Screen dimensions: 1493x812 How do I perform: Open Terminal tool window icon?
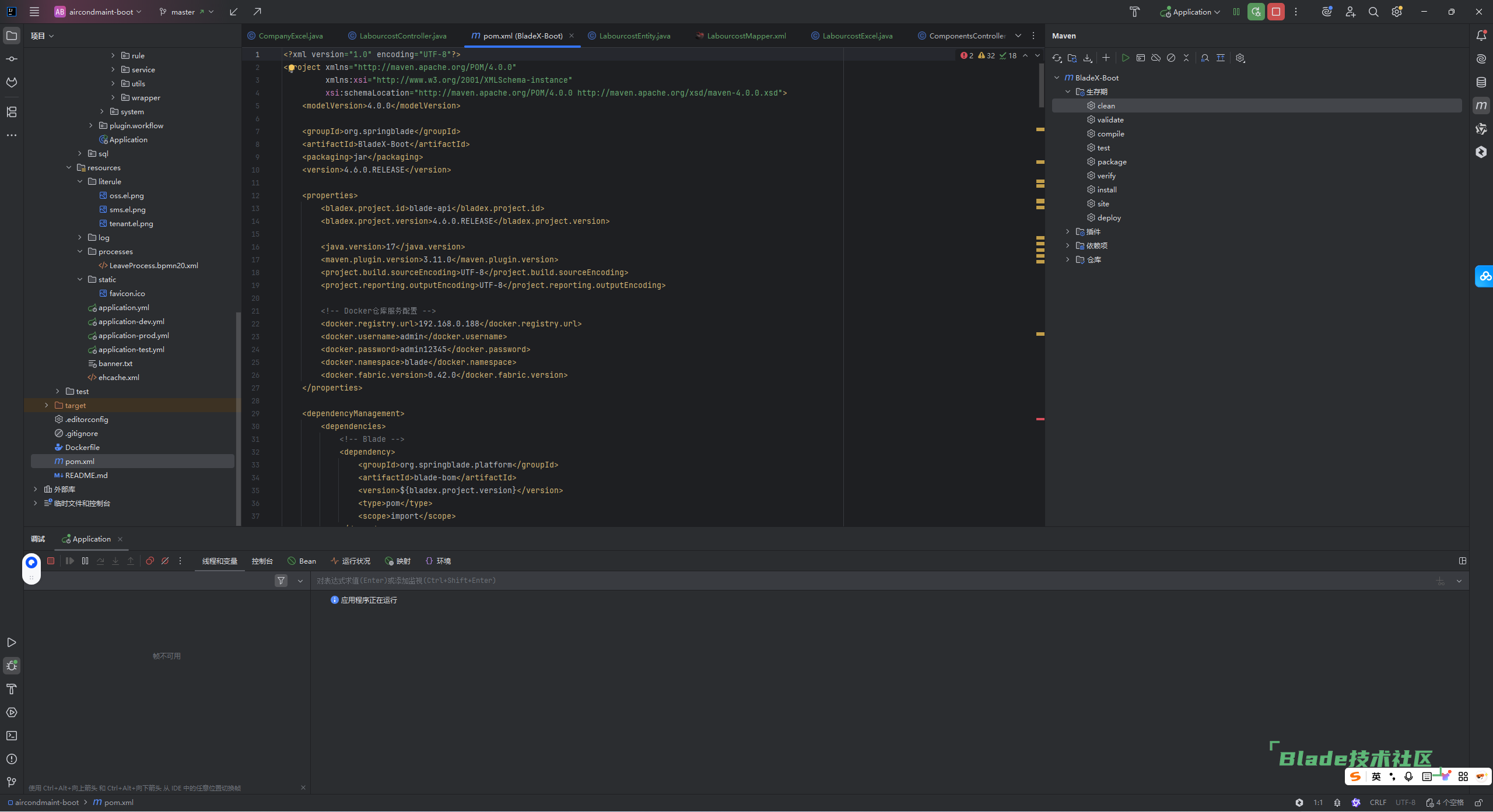12,736
